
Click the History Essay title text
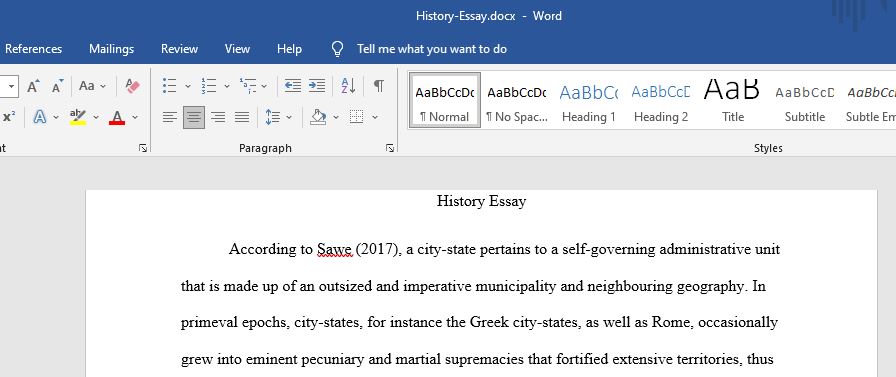481,201
